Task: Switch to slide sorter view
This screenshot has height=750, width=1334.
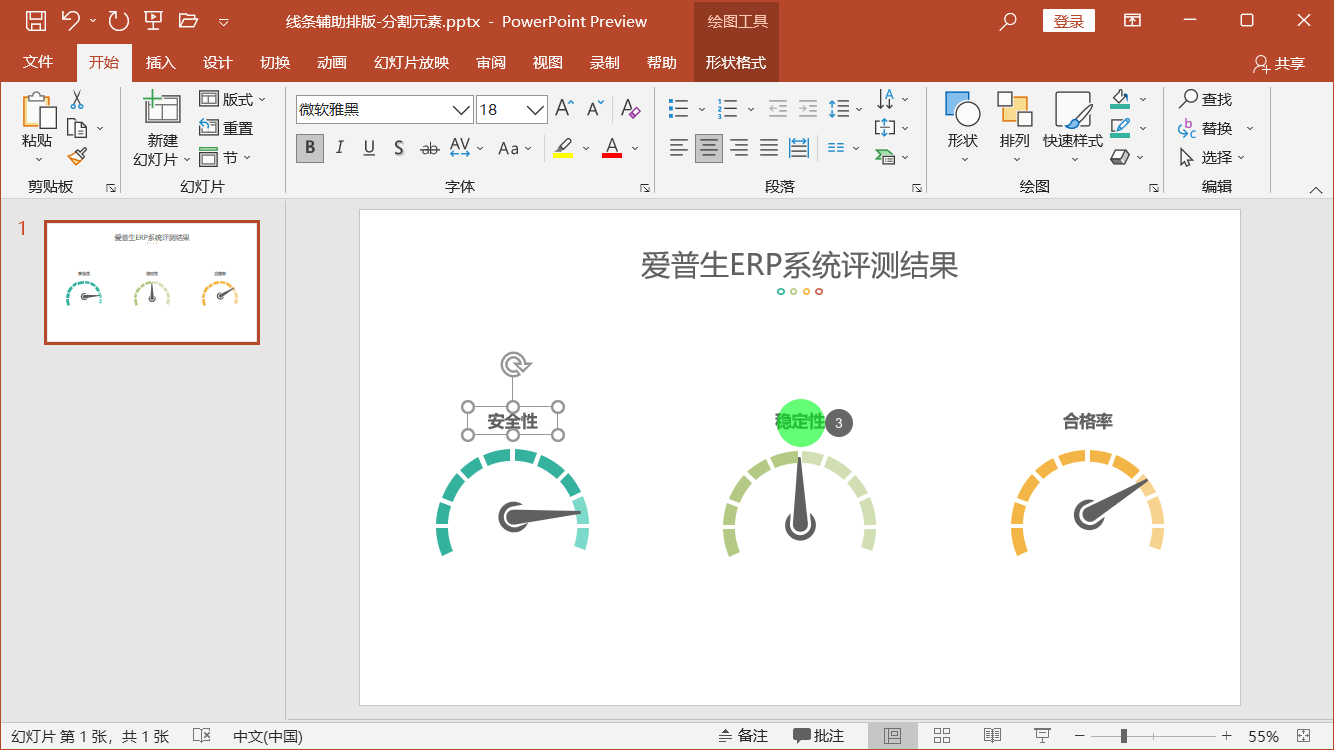Action: pos(942,736)
